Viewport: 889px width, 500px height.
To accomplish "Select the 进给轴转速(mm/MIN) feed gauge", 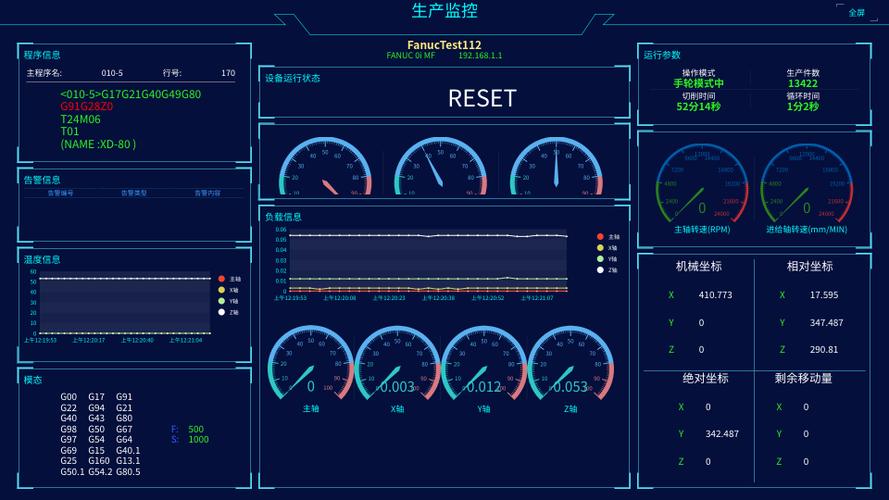I will tap(806, 189).
